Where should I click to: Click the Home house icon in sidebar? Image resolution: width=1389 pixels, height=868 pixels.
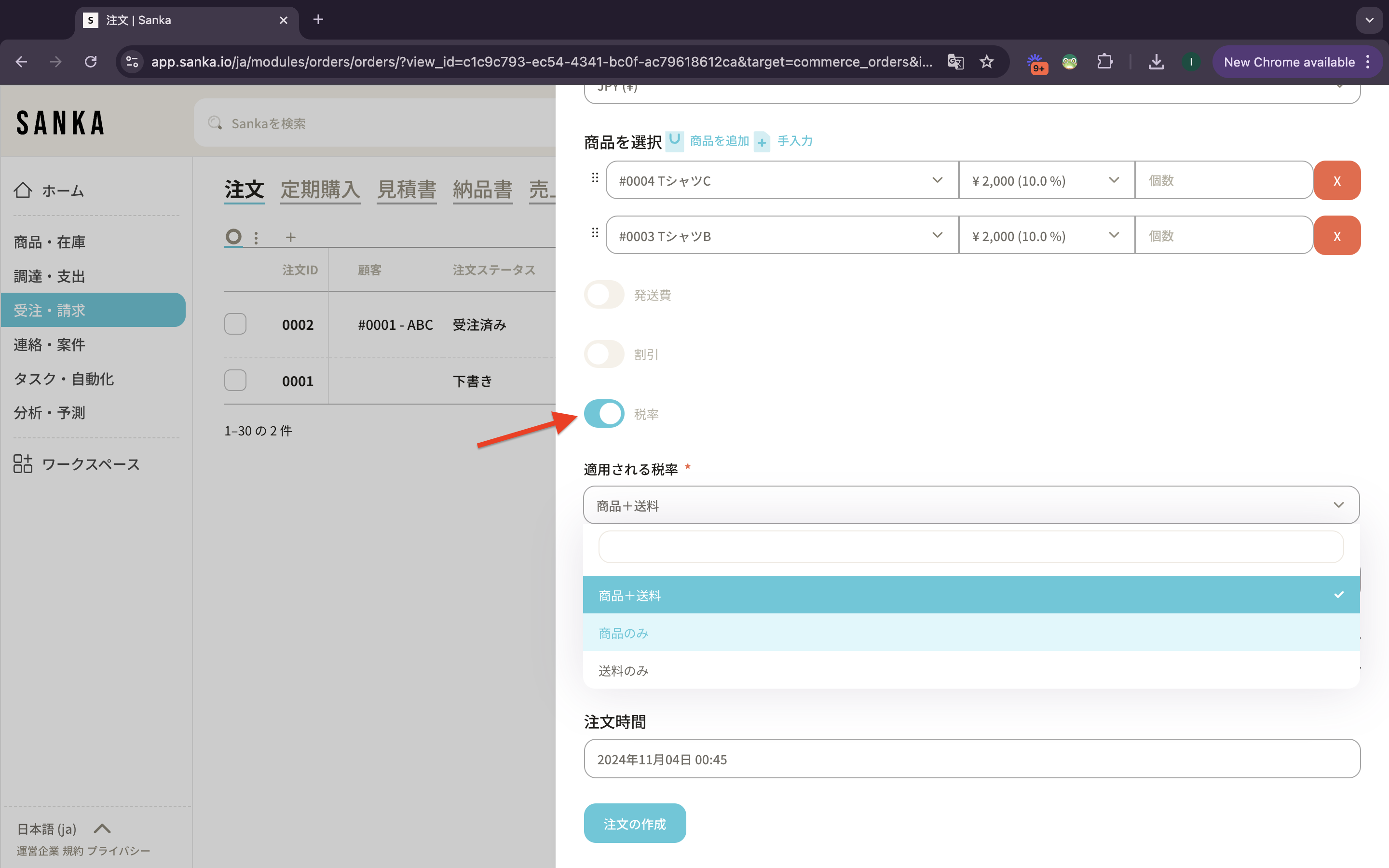tap(23, 190)
